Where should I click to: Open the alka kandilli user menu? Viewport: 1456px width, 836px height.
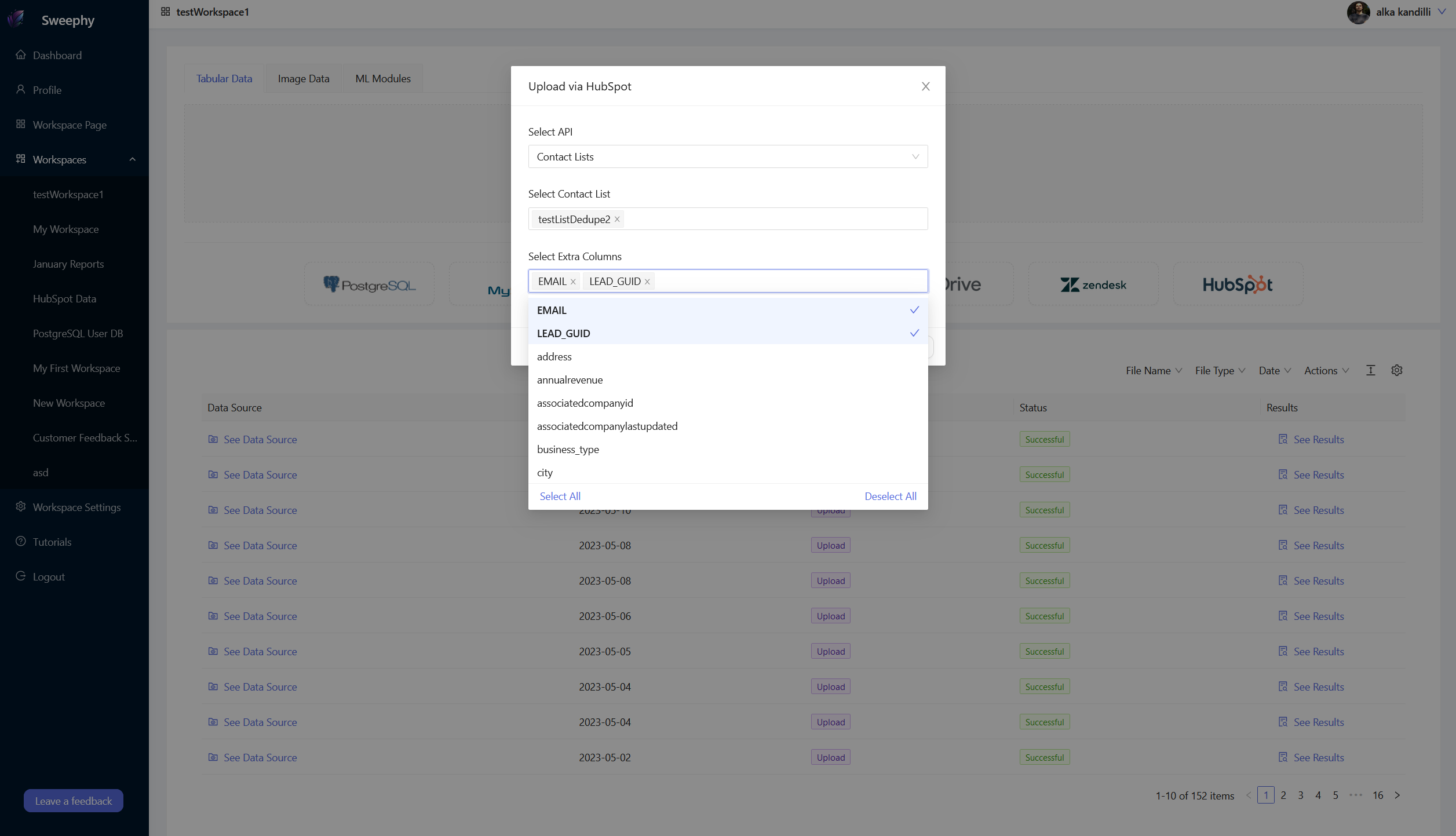(x=1402, y=12)
